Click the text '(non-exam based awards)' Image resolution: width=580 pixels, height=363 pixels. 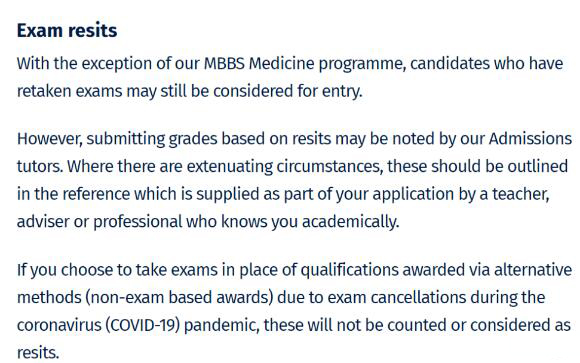(x=179, y=298)
